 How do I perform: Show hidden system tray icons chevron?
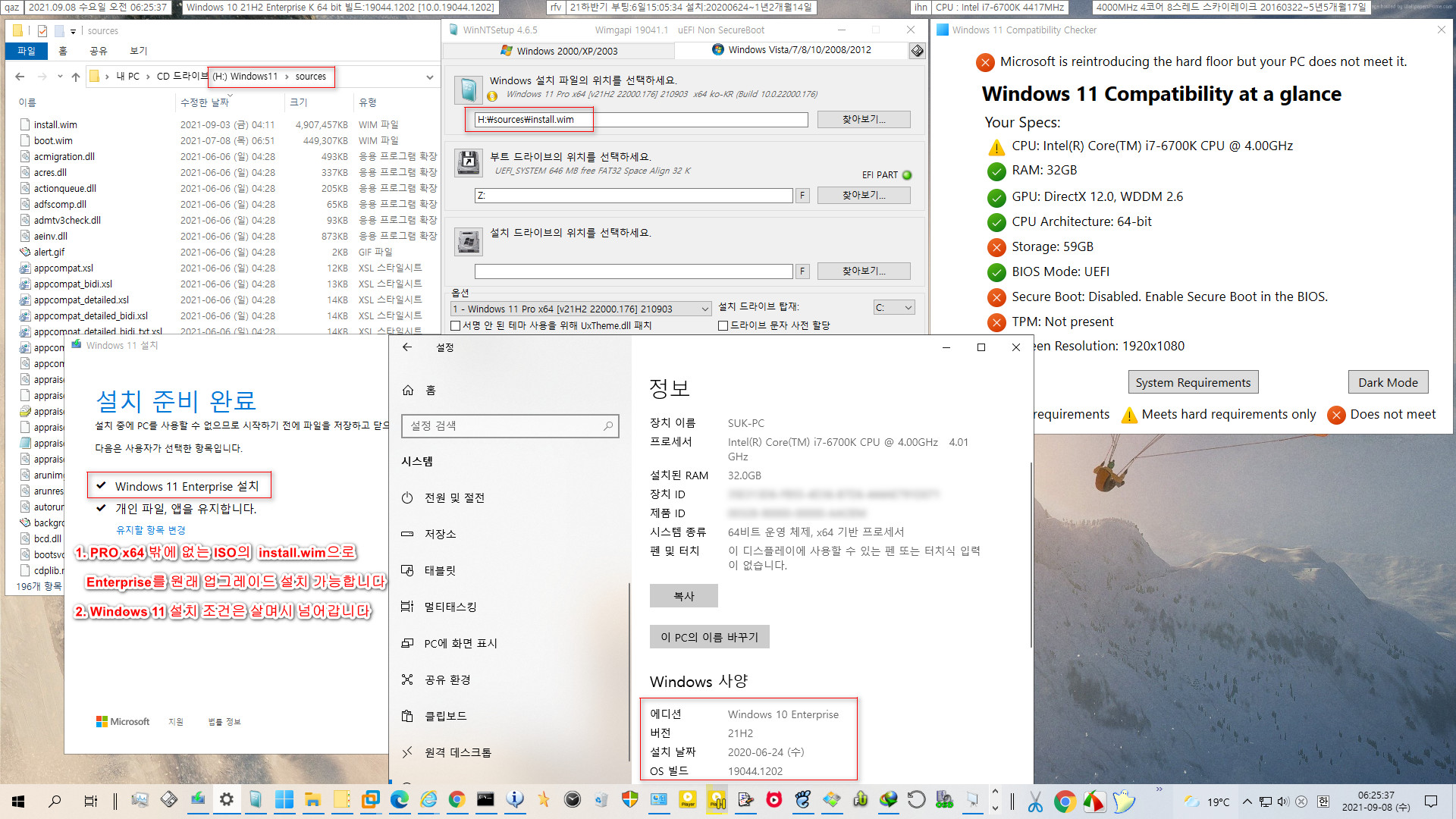pyautogui.click(x=1247, y=802)
